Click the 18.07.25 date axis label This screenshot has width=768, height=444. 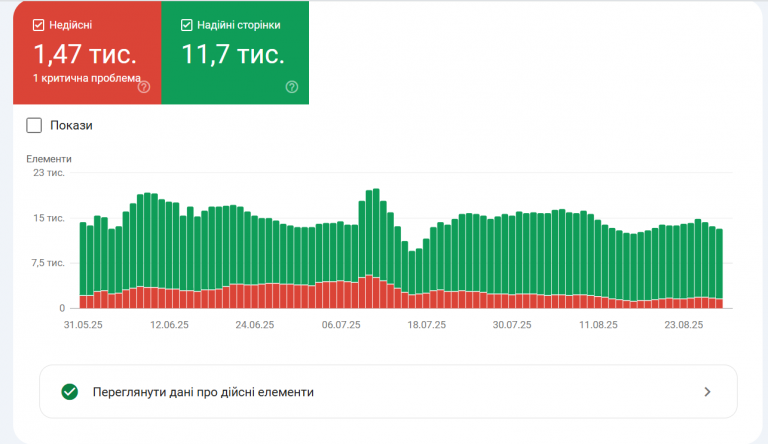427,325
